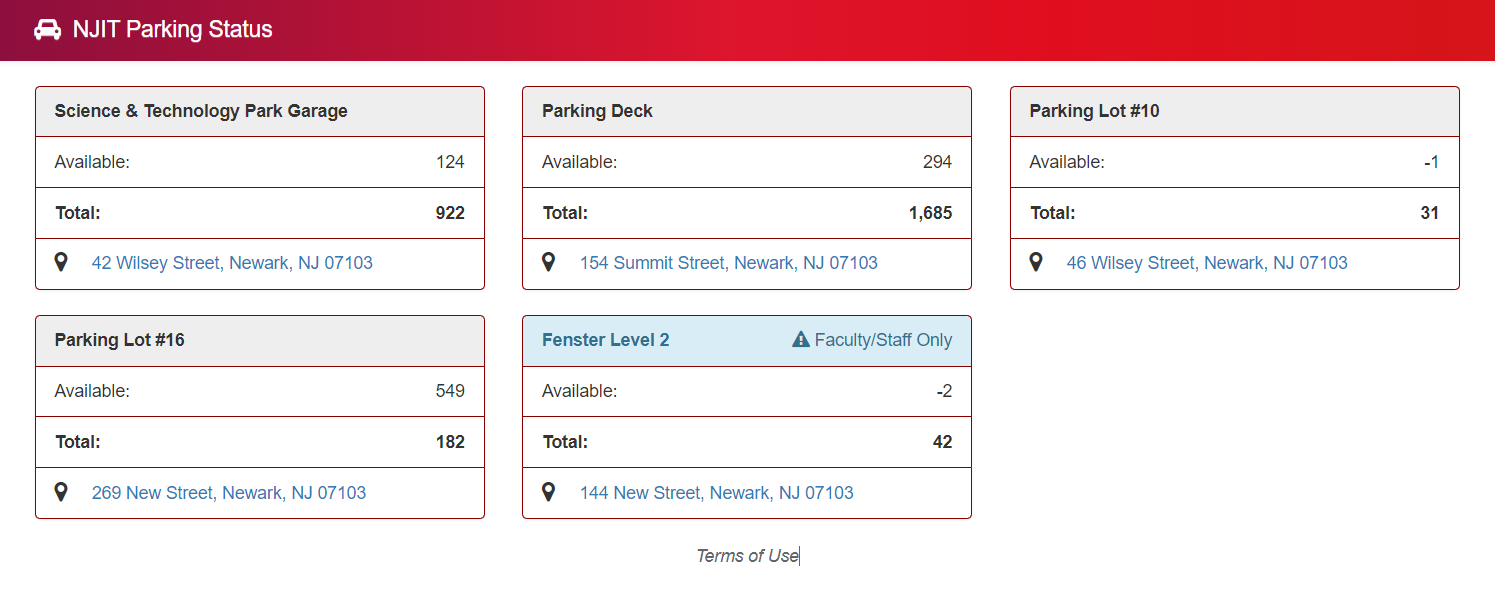1495x596 pixels.
Task: Open the Terms of Use link
Action: click(747, 556)
